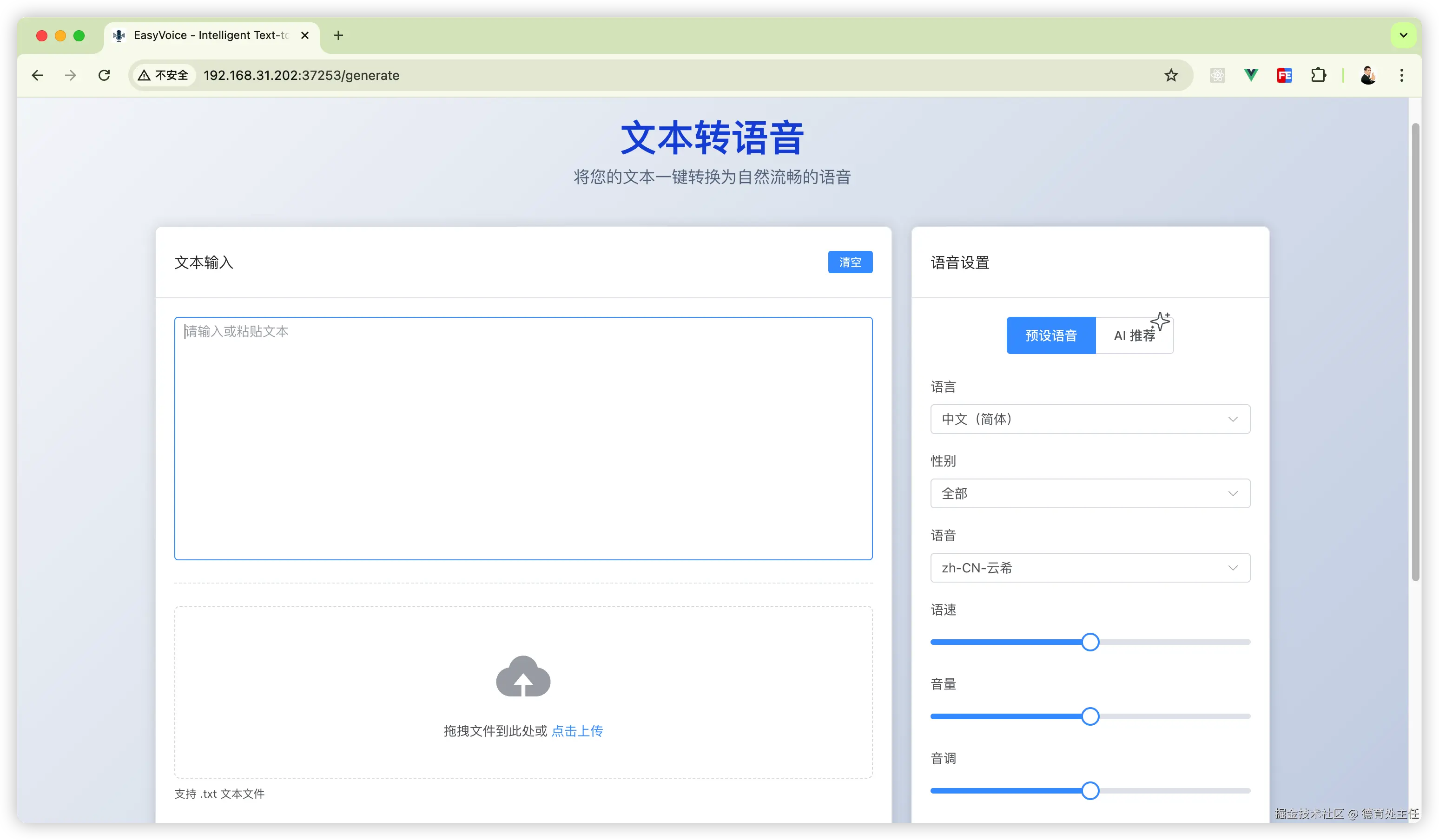Click the 语速 slider handle

point(1090,642)
